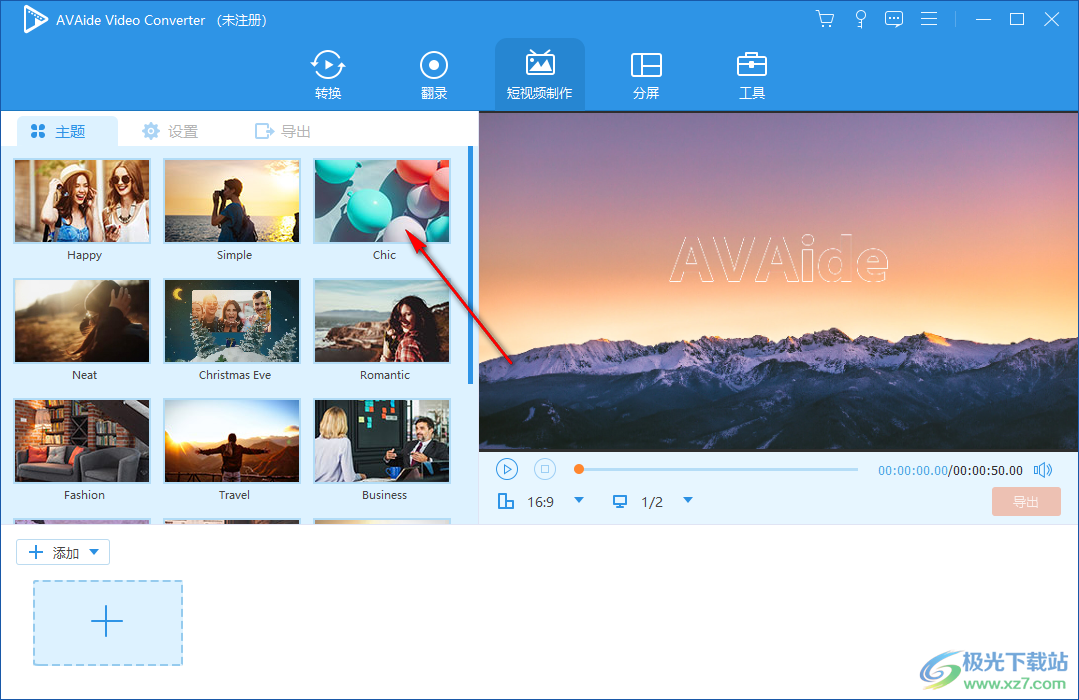Image resolution: width=1079 pixels, height=700 pixels.
Task: Click the Happy theme label
Action: [85, 255]
